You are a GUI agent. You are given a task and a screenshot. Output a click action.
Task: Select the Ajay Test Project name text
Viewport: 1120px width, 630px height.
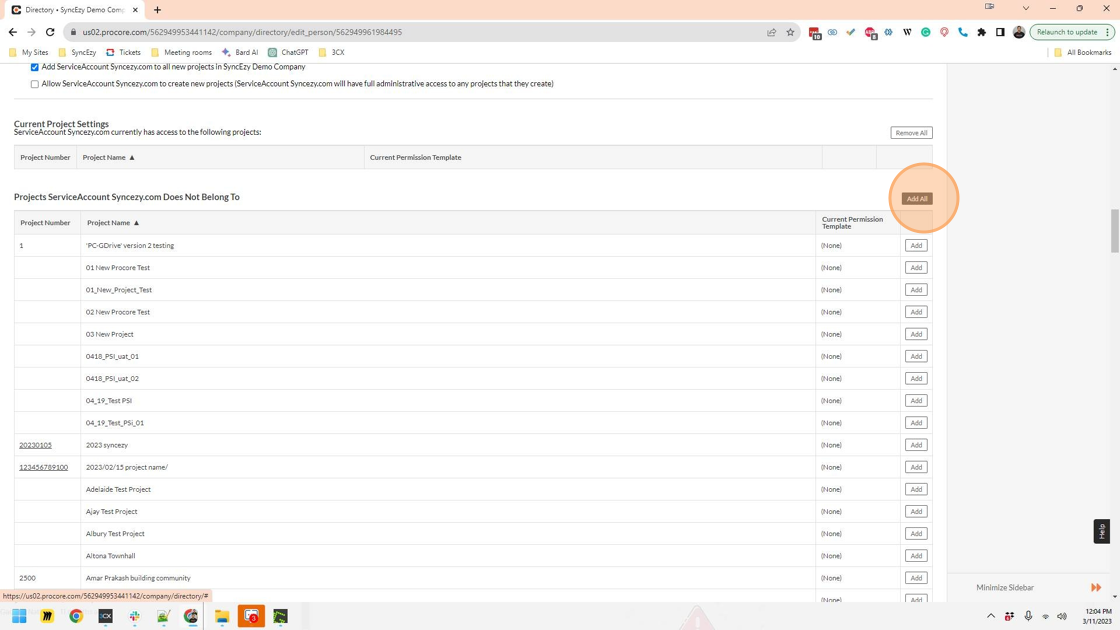(x=111, y=511)
